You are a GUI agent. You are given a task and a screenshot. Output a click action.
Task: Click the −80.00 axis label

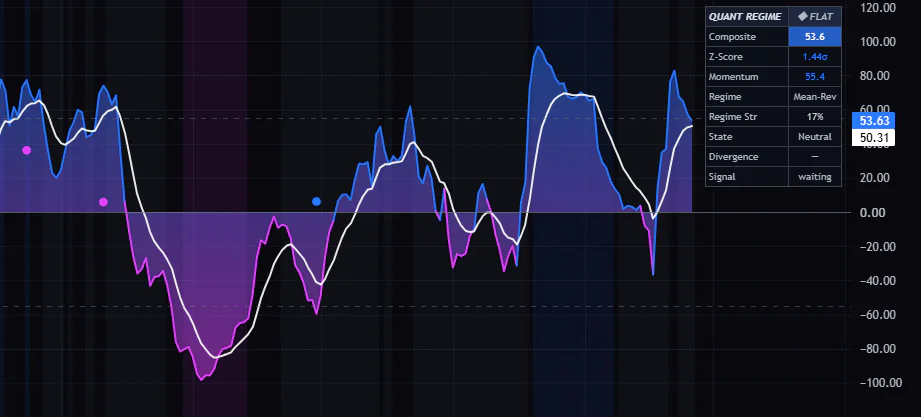click(878, 348)
